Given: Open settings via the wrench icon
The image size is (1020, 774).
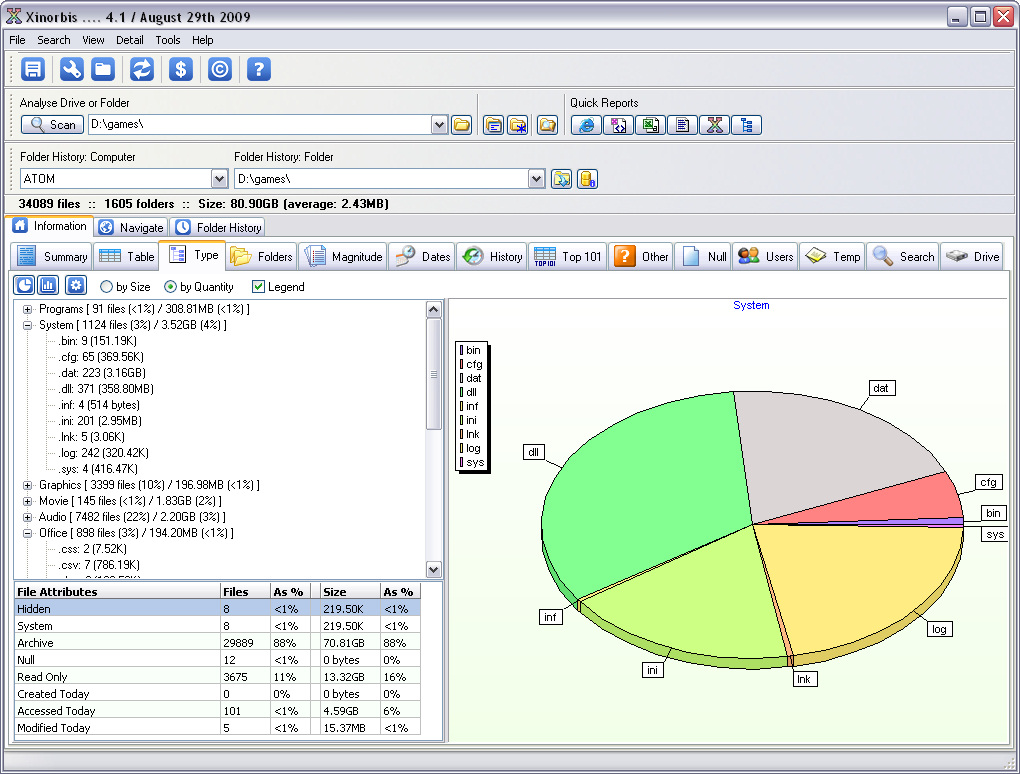Looking at the screenshot, I should (71, 69).
